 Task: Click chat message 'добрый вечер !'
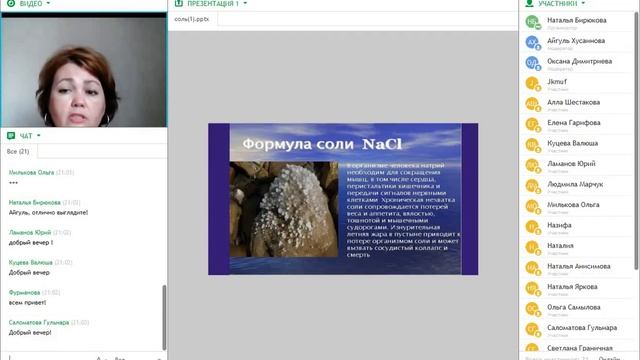point(31,242)
